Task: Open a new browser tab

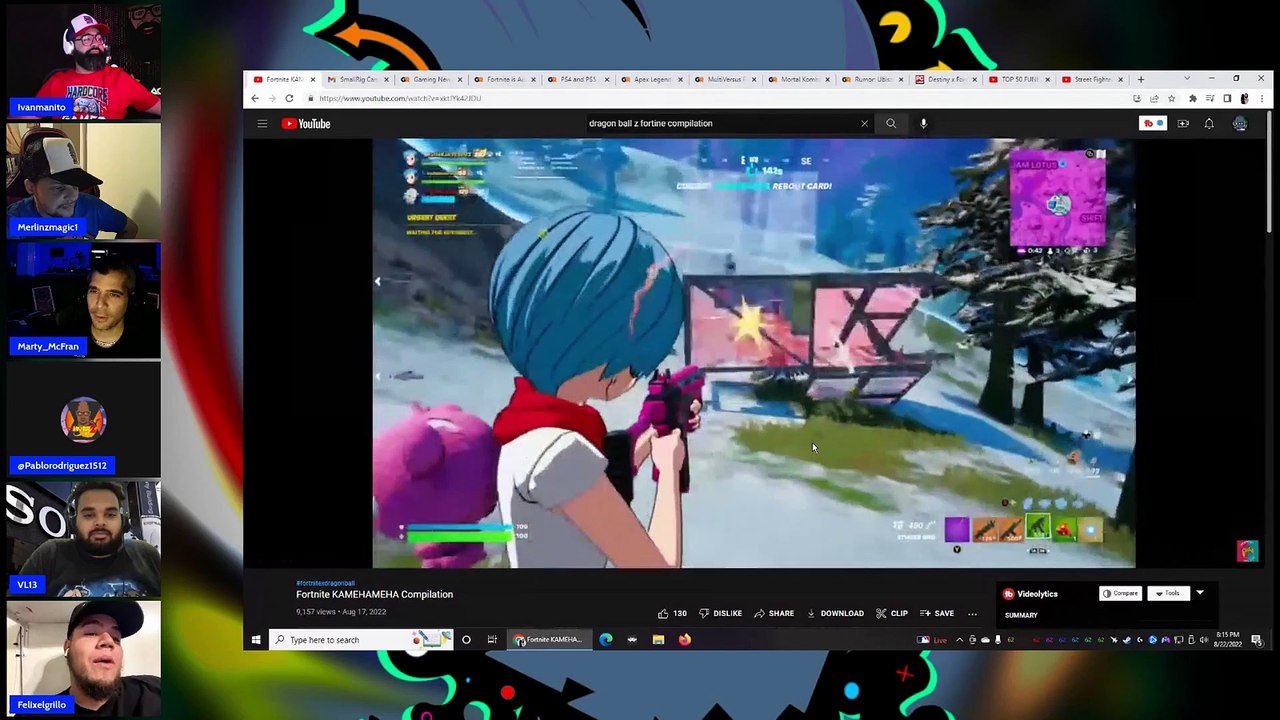Action: click(1141, 79)
